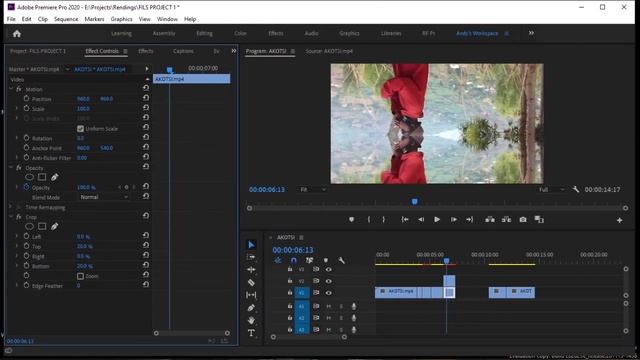Switch to Source: AKOTSI.mp4 tab

(x=329, y=51)
